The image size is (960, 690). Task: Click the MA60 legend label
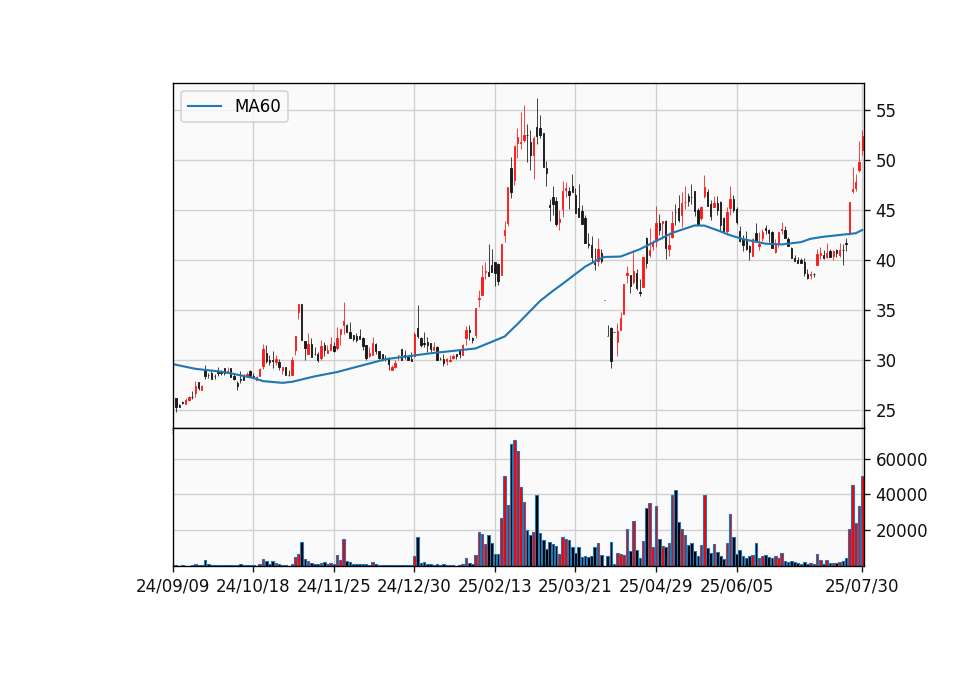click(x=257, y=107)
